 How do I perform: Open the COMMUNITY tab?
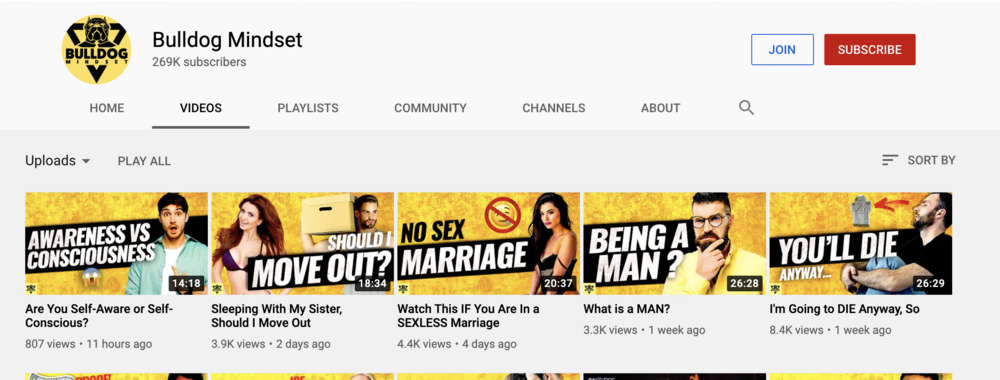(430, 108)
